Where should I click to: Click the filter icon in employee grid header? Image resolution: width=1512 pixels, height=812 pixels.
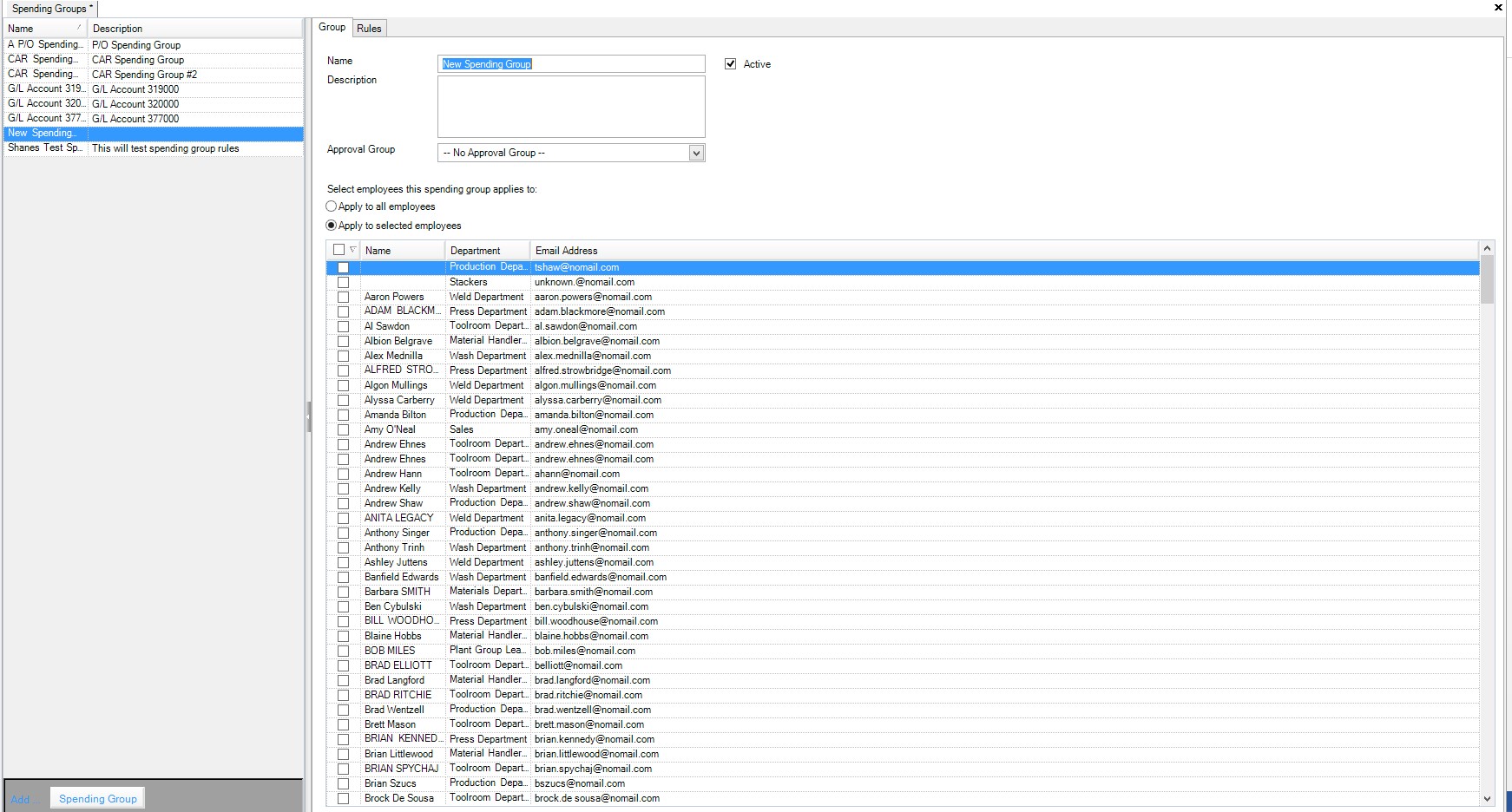(353, 250)
